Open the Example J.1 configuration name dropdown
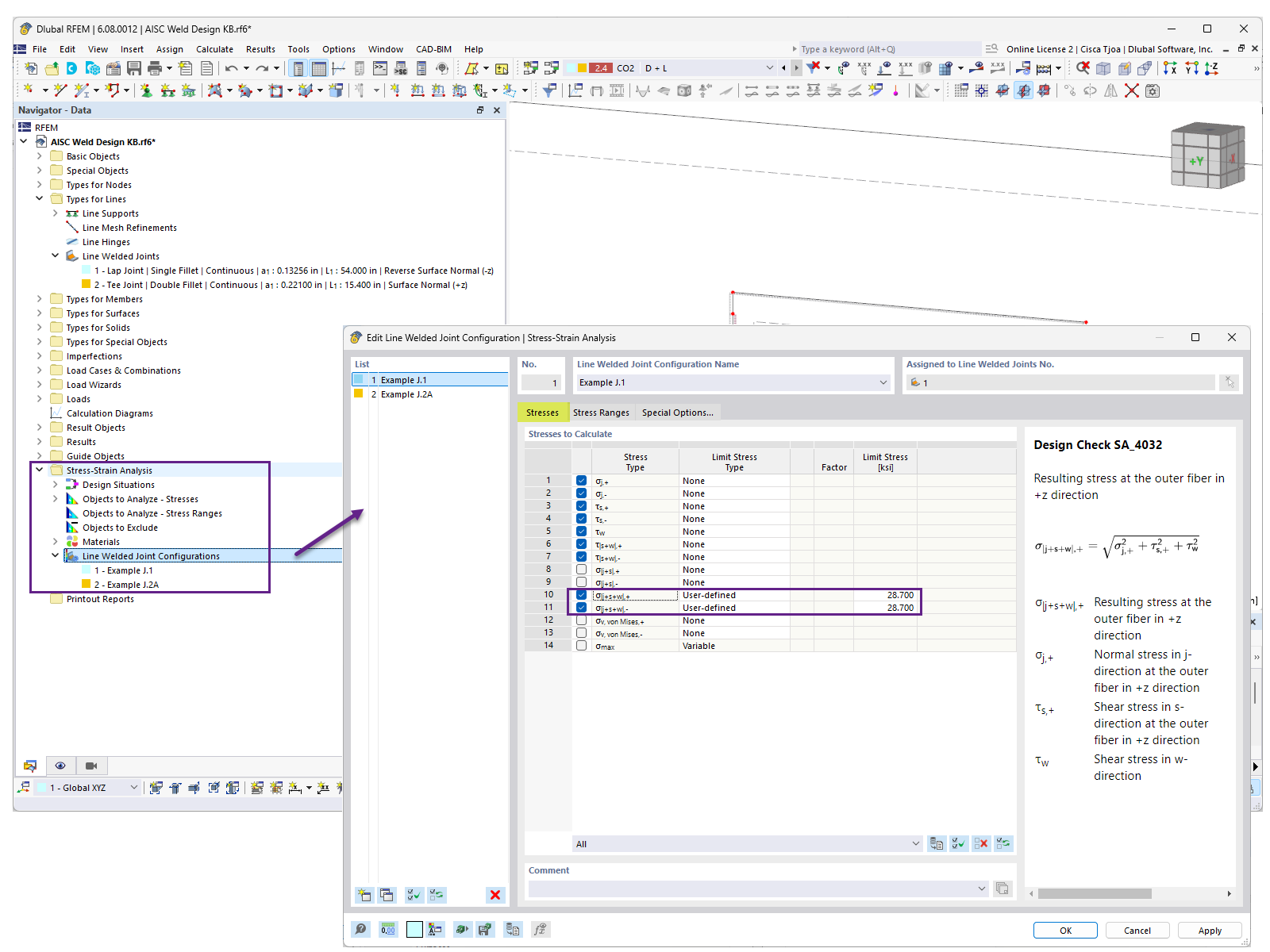 (x=883, y=382)
